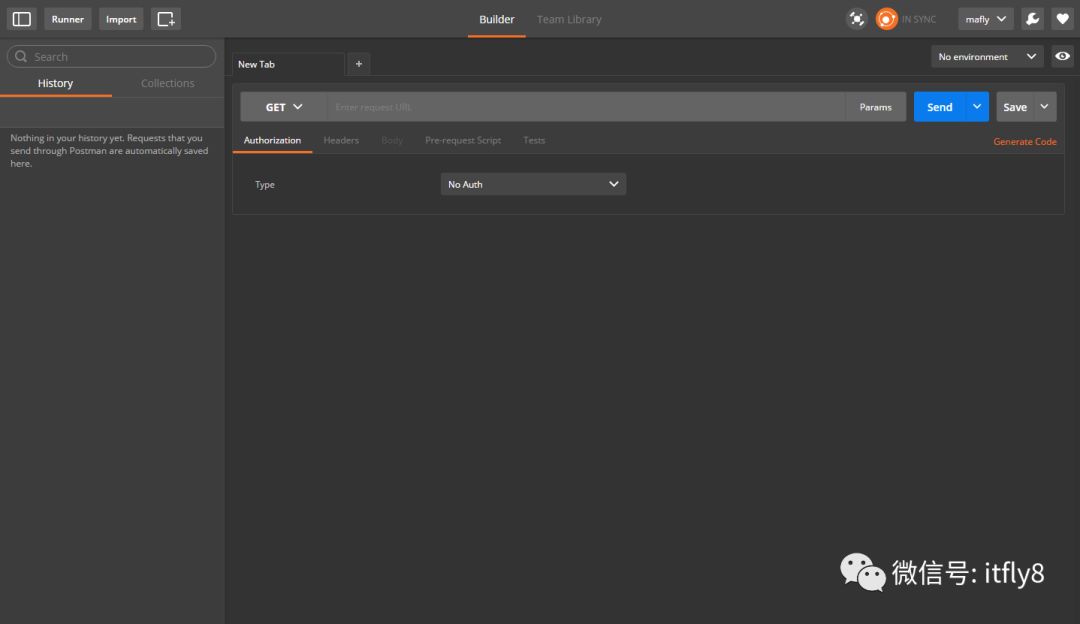
Task: Expand the Save options arrow
Action: click(1045, 107)
